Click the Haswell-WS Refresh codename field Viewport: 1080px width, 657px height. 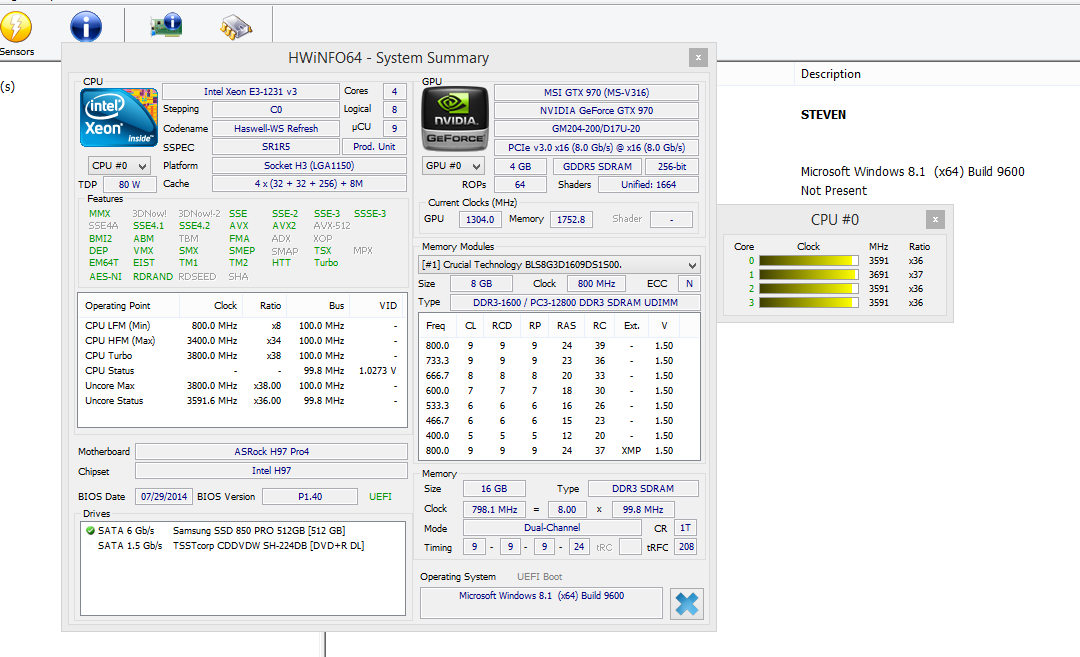click(x=276, y=129)
